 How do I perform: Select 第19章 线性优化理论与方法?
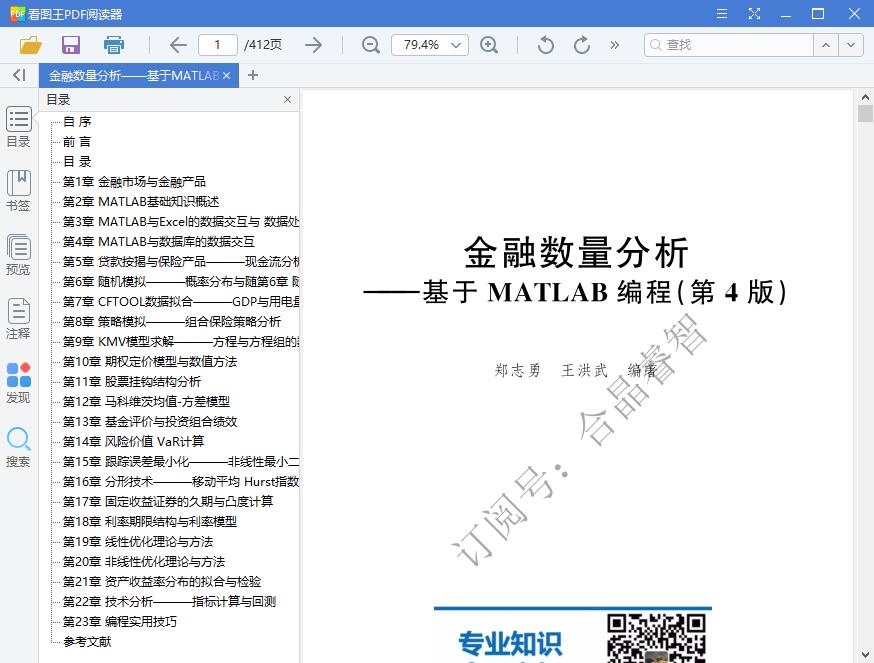click(138, 542)
